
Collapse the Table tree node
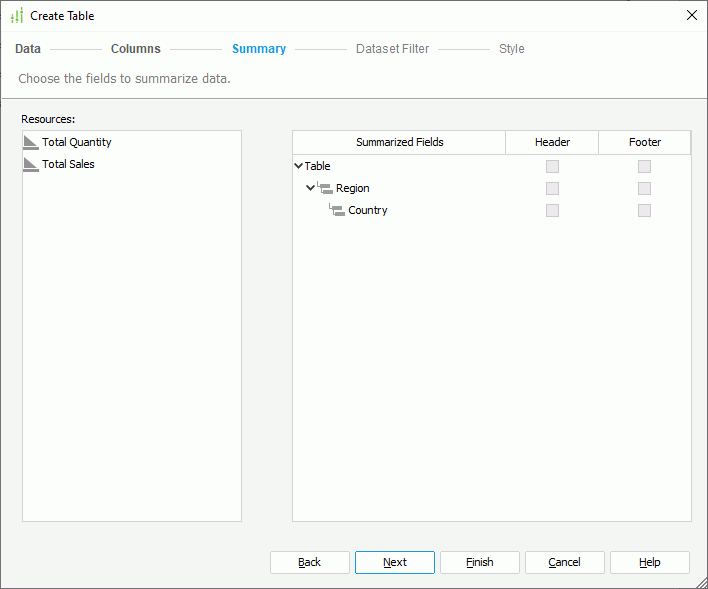coord(299,167)
